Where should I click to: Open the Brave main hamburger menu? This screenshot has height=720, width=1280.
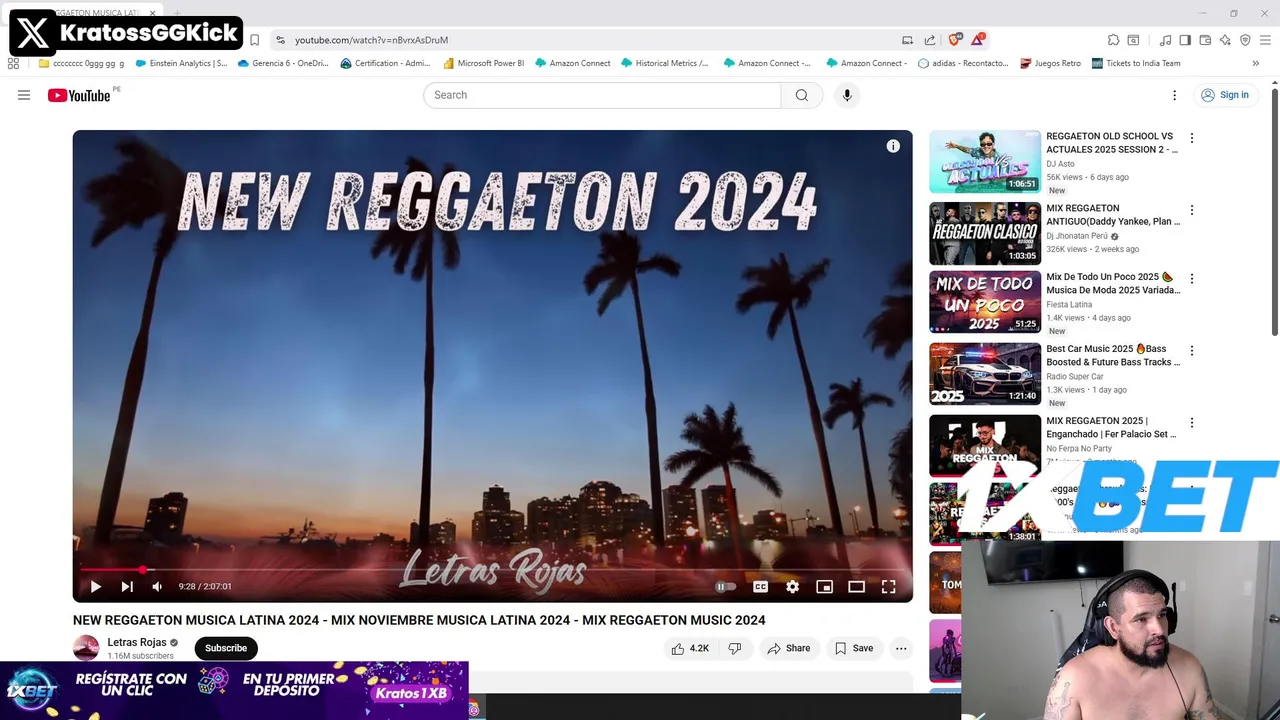tap(1265, 40)
